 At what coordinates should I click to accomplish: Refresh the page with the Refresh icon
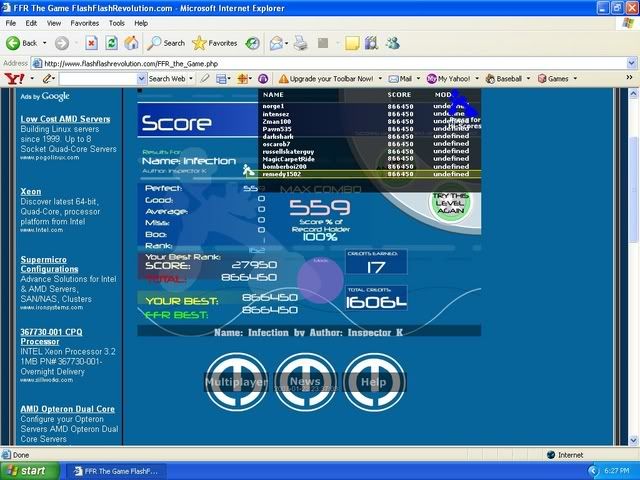(111, 43)
